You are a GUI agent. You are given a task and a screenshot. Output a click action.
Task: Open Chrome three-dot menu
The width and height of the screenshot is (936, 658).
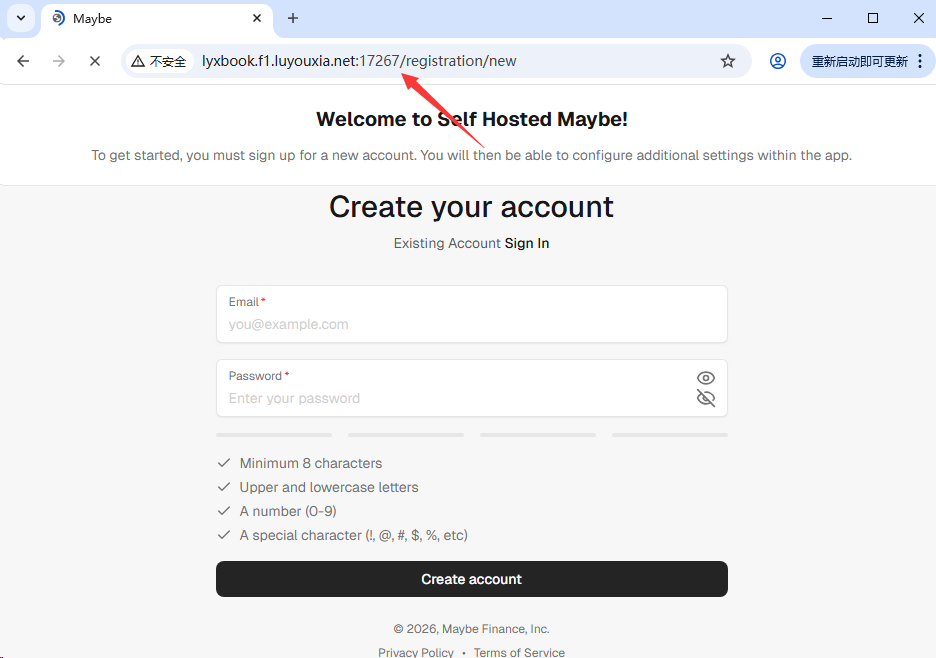pos(920,61)
